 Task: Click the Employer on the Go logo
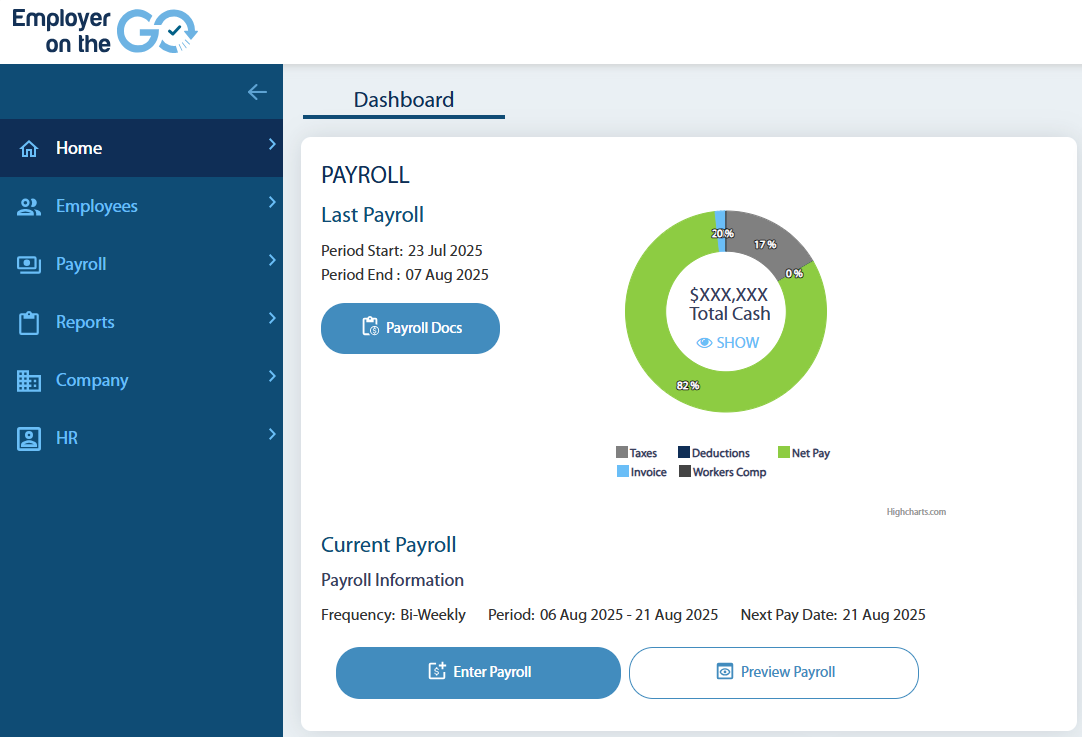(x=103, y=31)
